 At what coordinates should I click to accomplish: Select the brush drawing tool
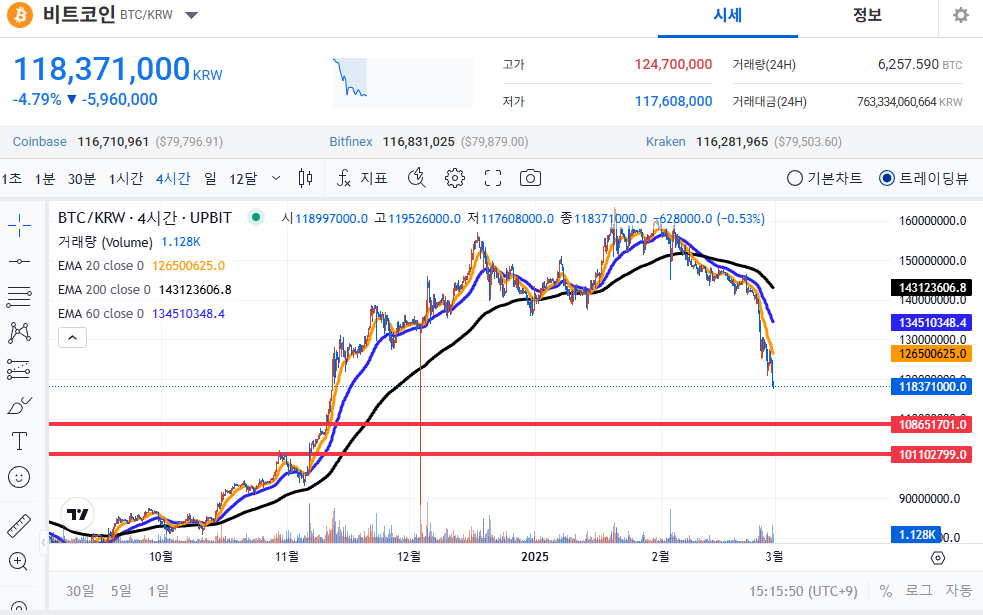pos(19,406)
